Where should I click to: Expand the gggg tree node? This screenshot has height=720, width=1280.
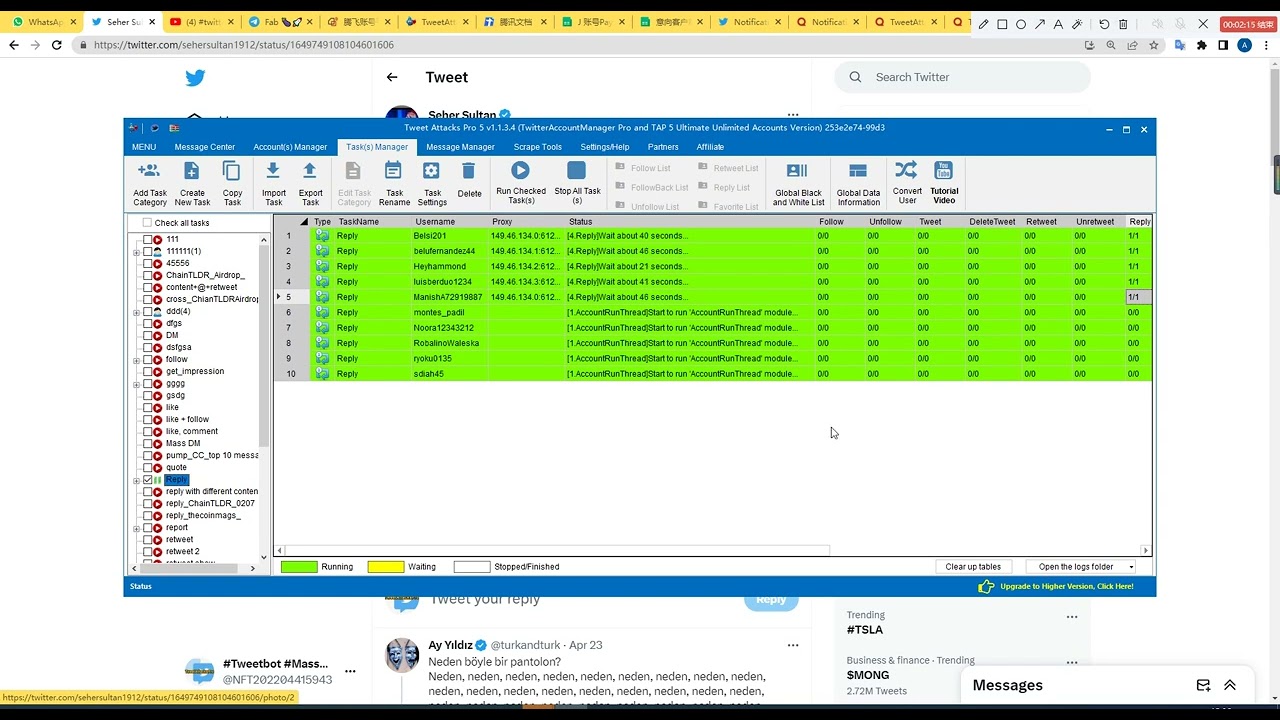coord(136,384)
